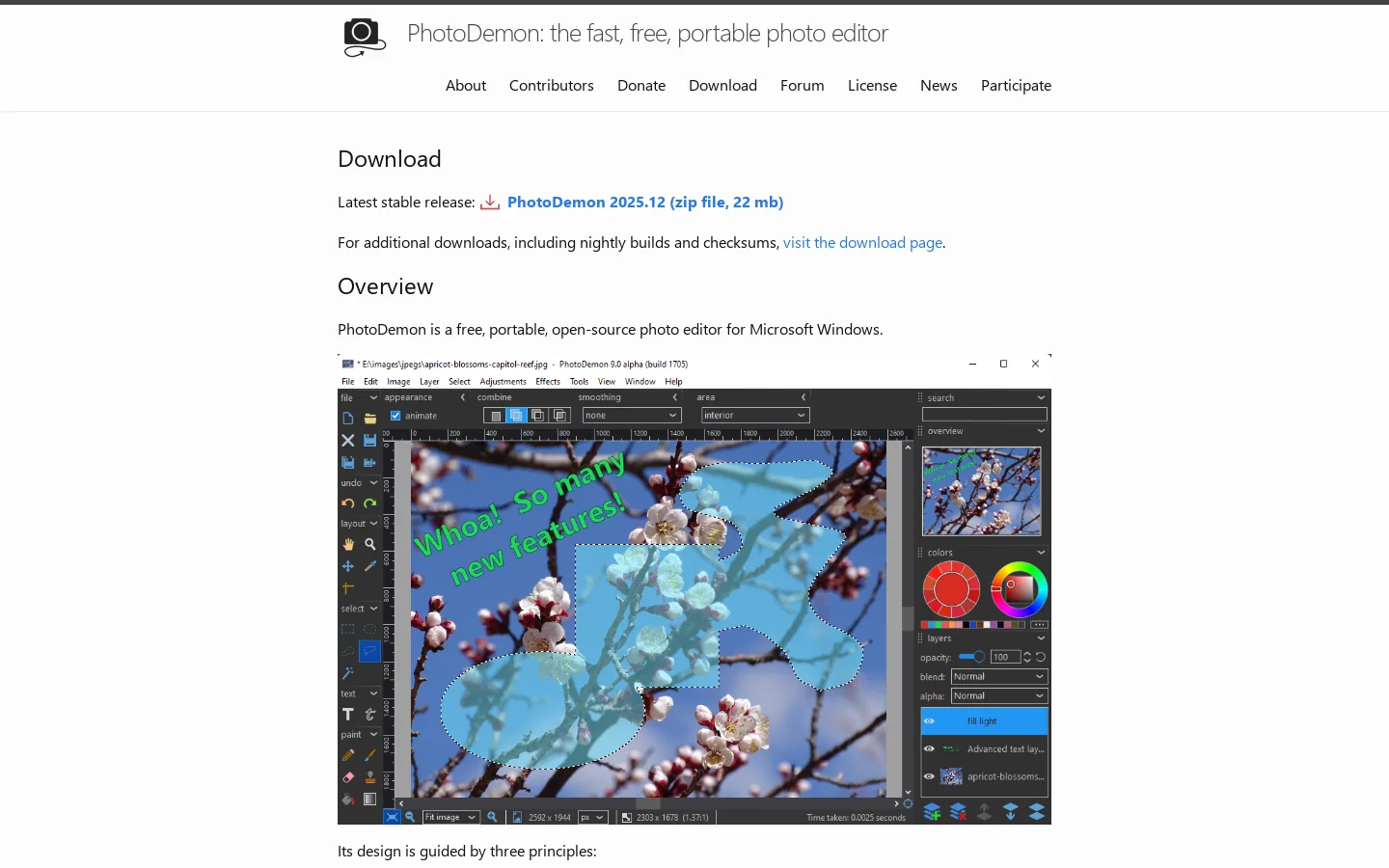This screenshot has width=1389, height=868.
Task: Select the hand pan tool
Action: point(348,544)
